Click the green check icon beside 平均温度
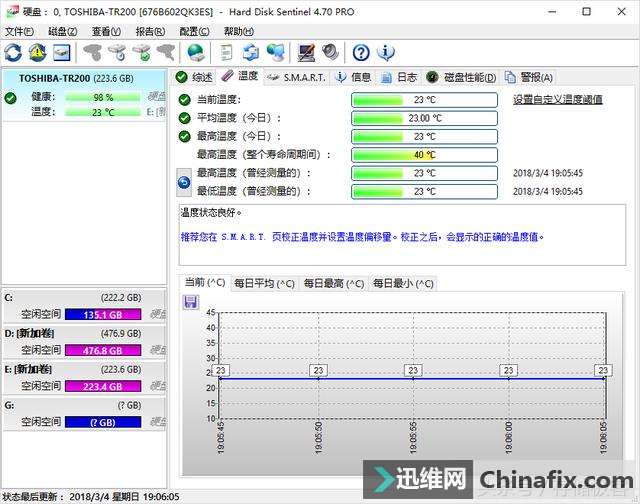Viewport: 640px width, 504px height. pos(184,118)
